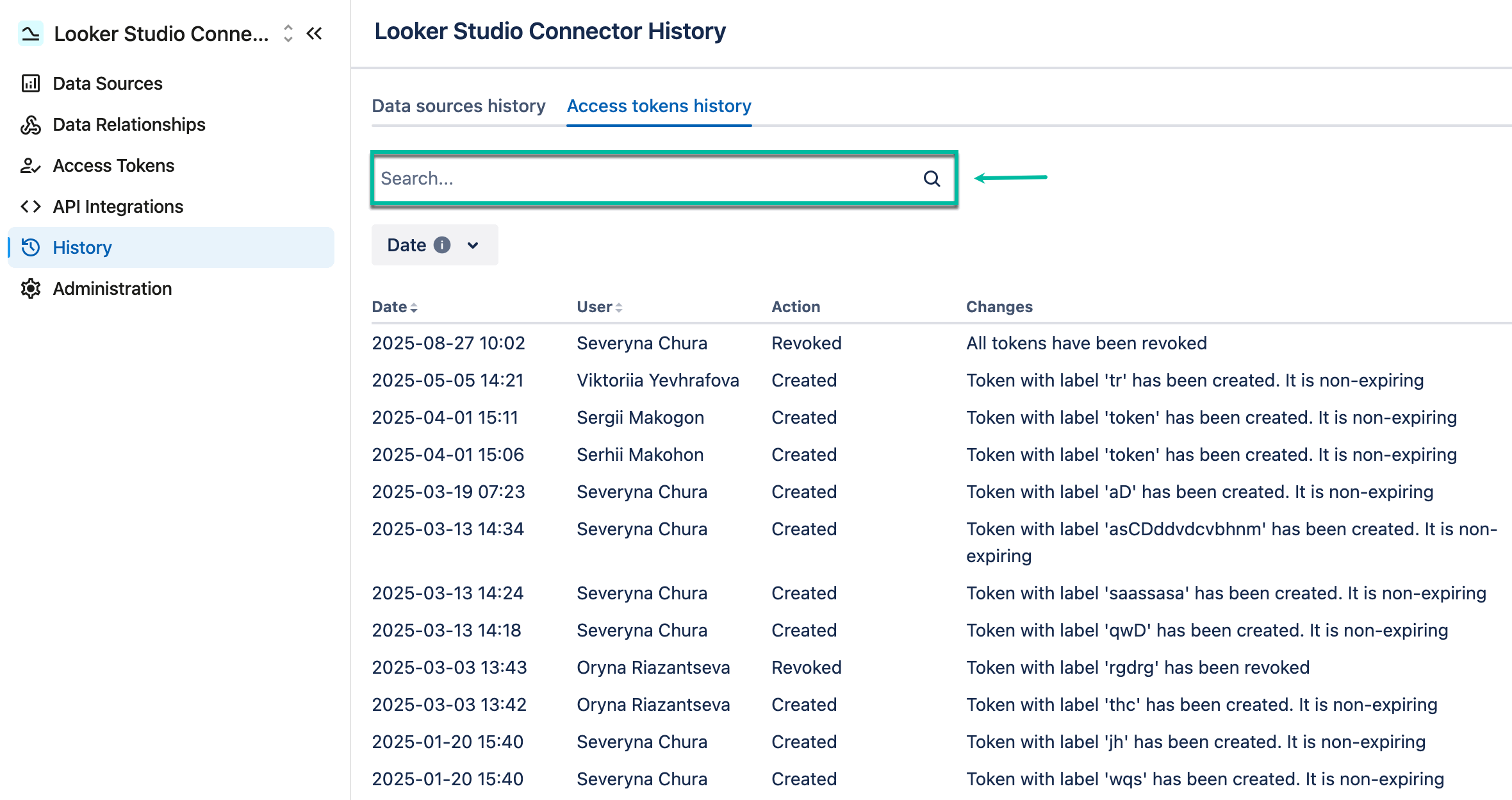1512x800 pixels.
Task: Click the info icon beside the Date filter
Action: (443, 244)
